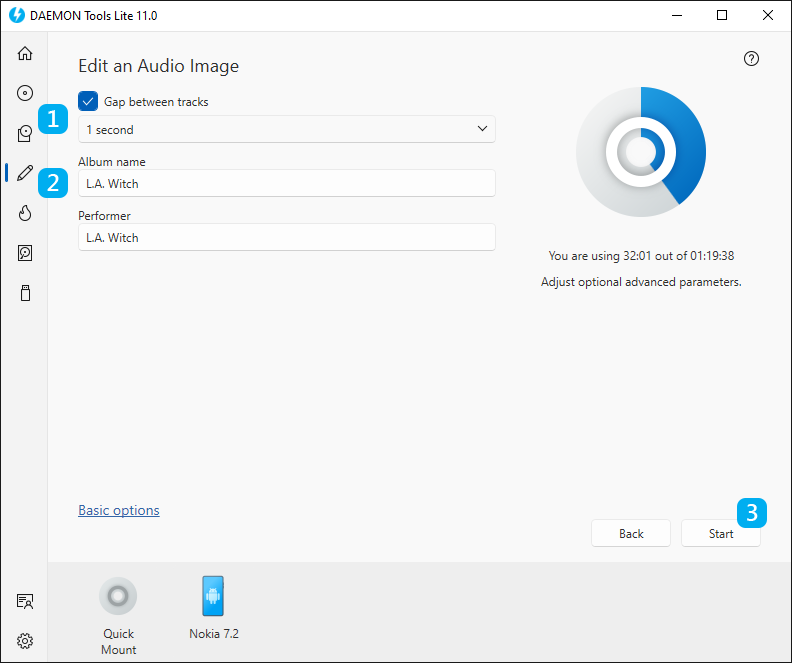Click the Back button
The width and height of the screenshot is (792, 663).
pyautogui.click(x=631, y=533)
